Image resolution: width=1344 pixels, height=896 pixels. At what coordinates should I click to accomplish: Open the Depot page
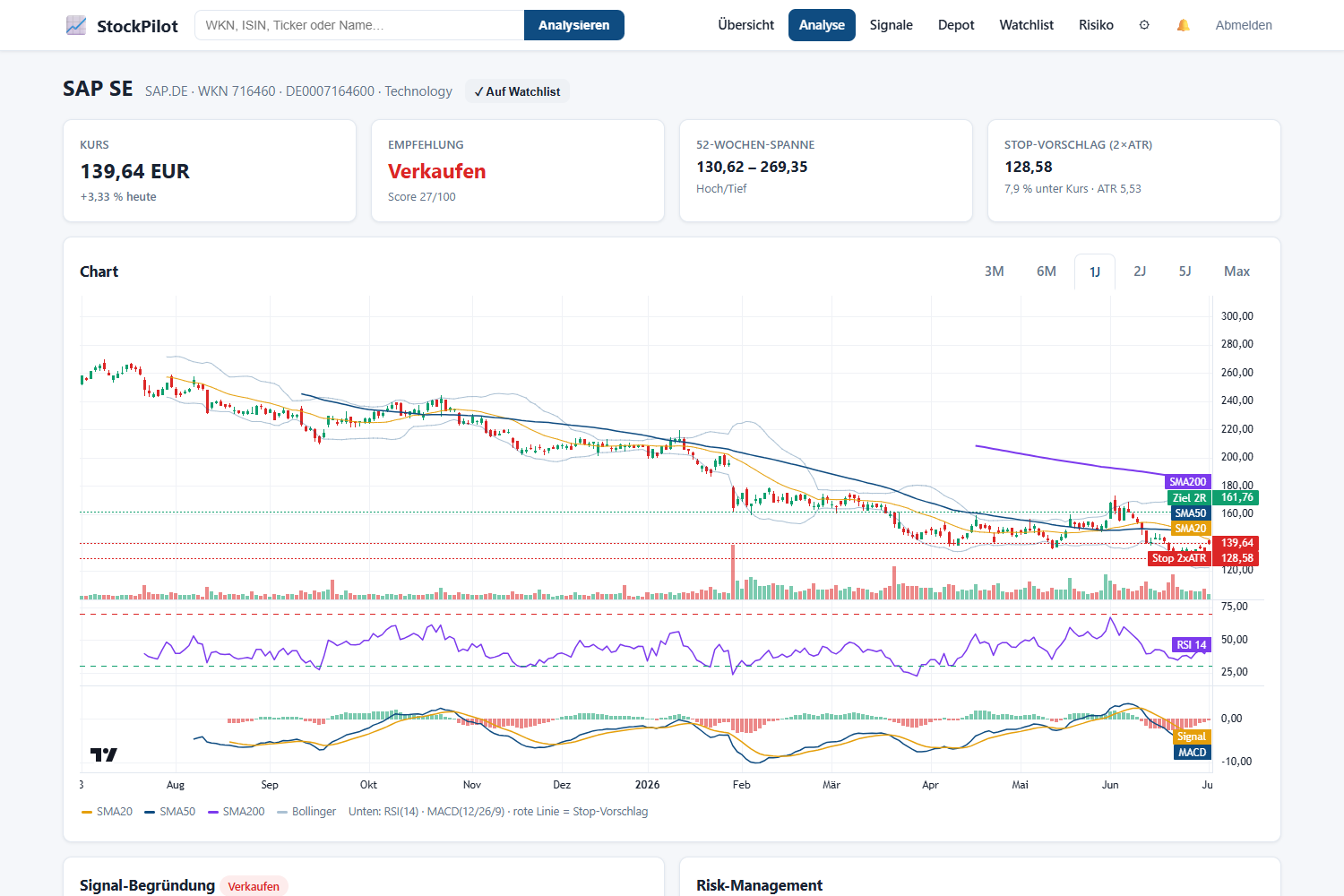point(956,25)
